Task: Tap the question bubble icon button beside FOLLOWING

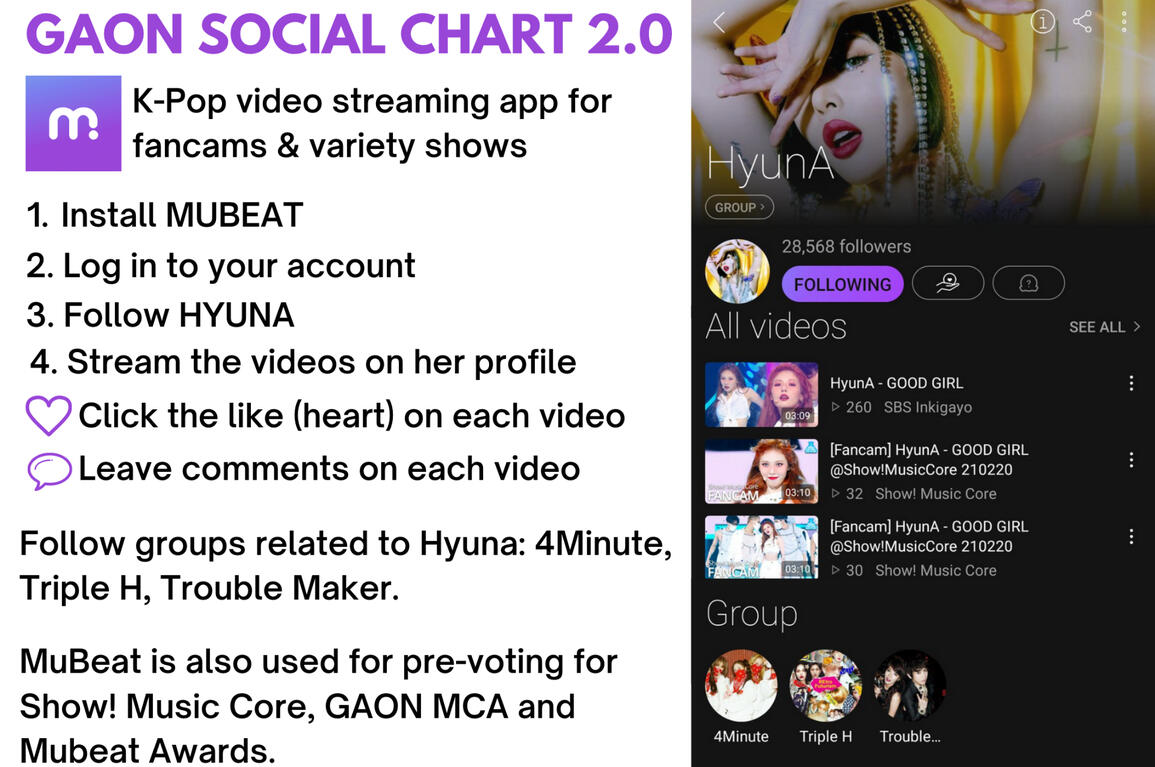Action: pos(1028,283)
